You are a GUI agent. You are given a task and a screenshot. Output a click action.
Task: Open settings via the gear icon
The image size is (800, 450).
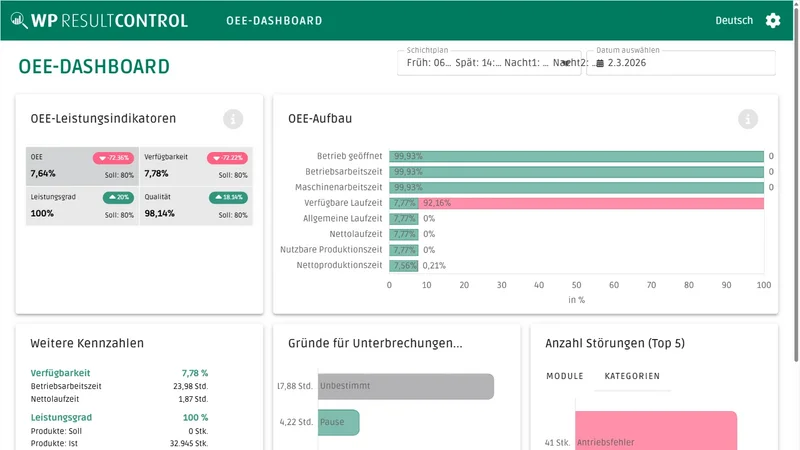(x=772, y=20)
